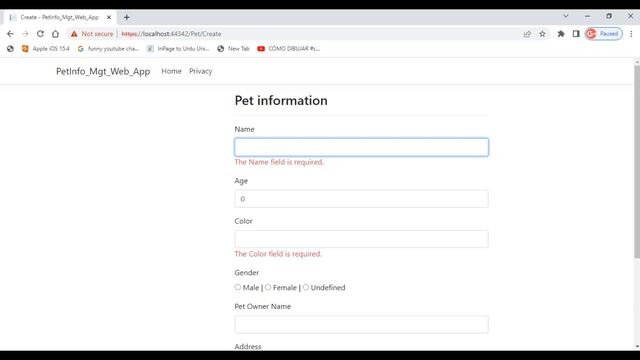
Task: Focus the Name input field
Action: 361,147
